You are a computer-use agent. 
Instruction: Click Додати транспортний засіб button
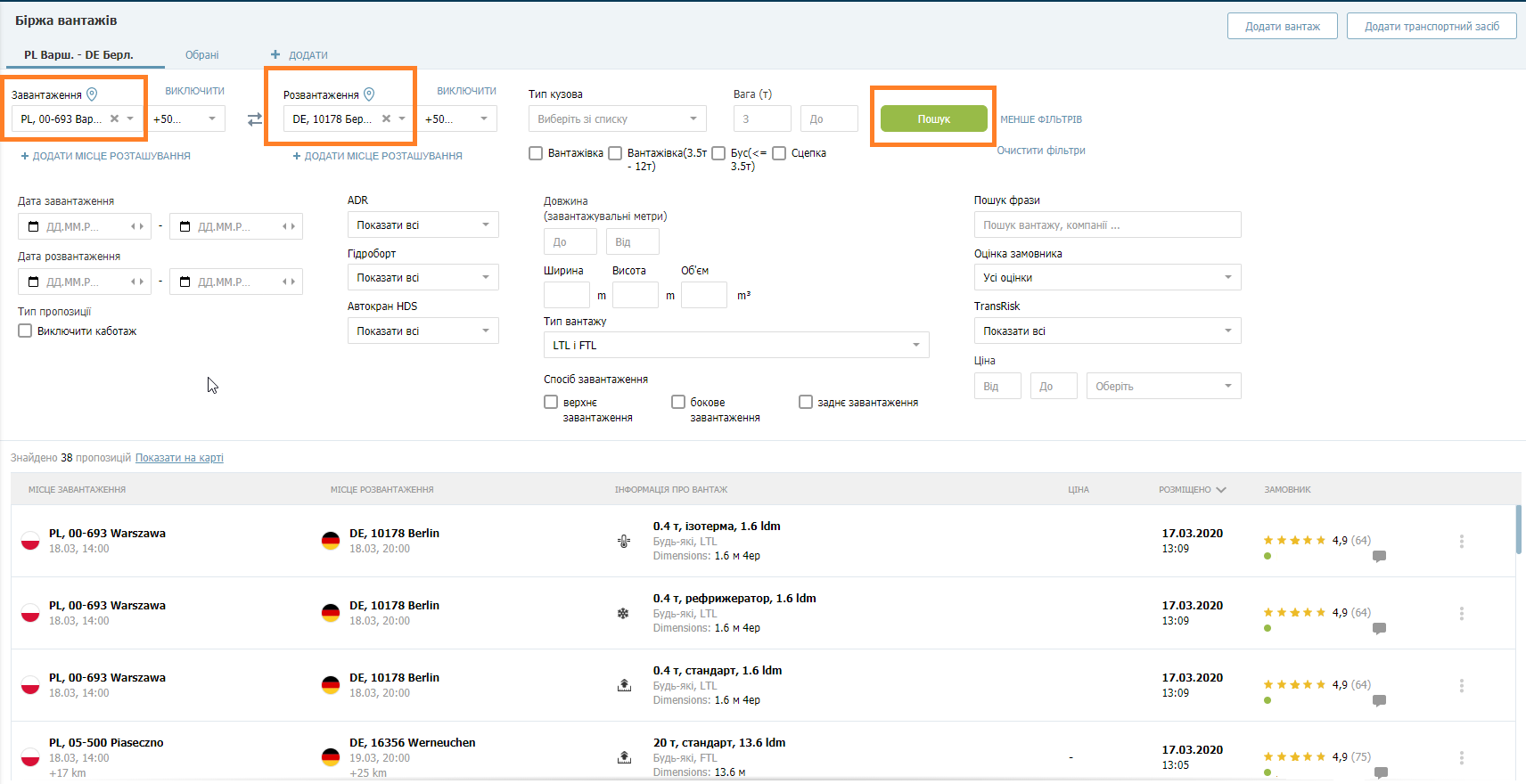click(1432, 26)
